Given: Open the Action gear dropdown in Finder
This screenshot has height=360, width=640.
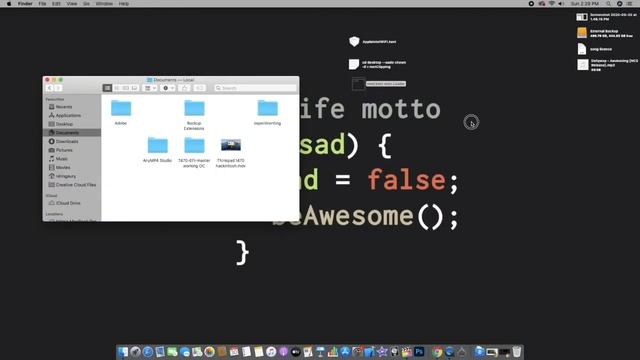Looking at the screenshot, I should pyautogui.click(x=168, y=88).
